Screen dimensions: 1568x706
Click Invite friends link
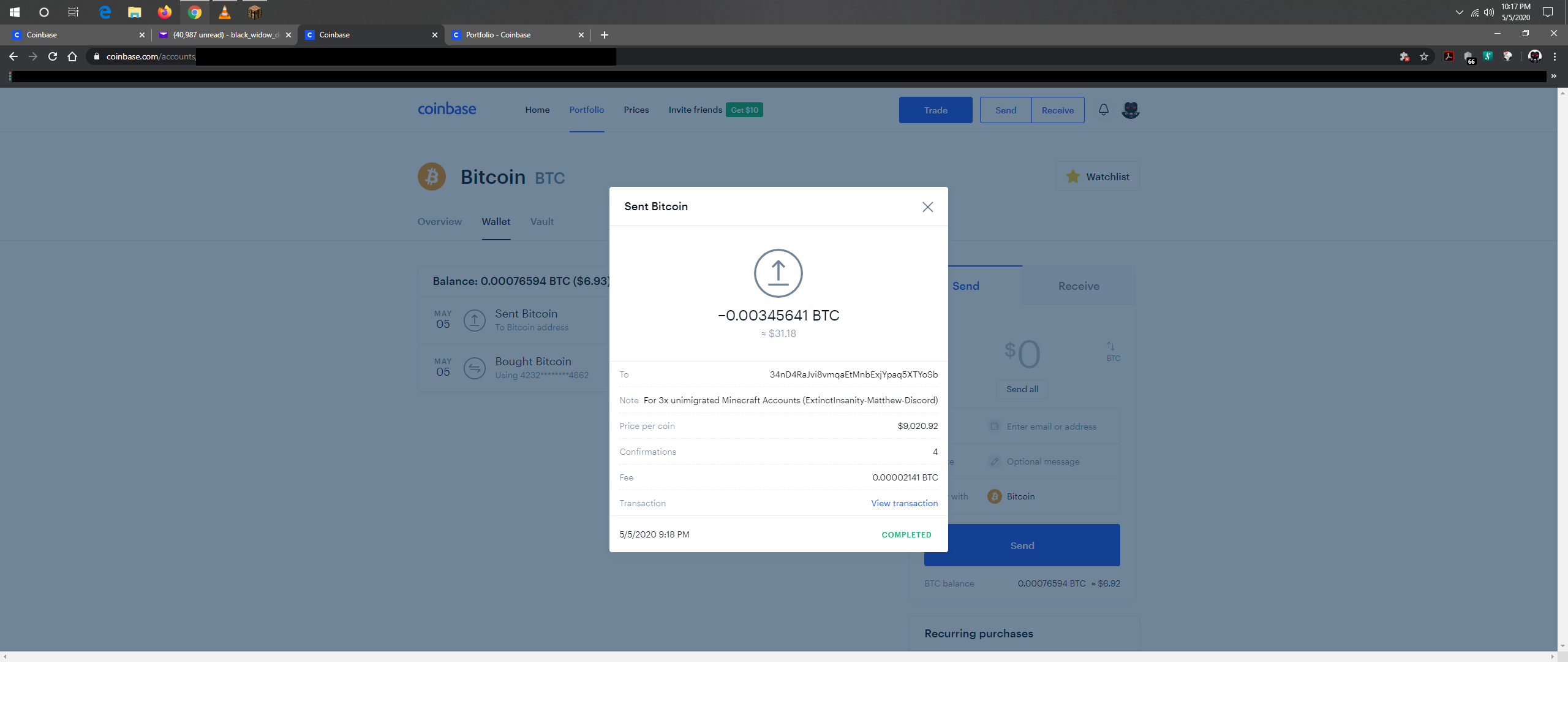tap(695, 110)
